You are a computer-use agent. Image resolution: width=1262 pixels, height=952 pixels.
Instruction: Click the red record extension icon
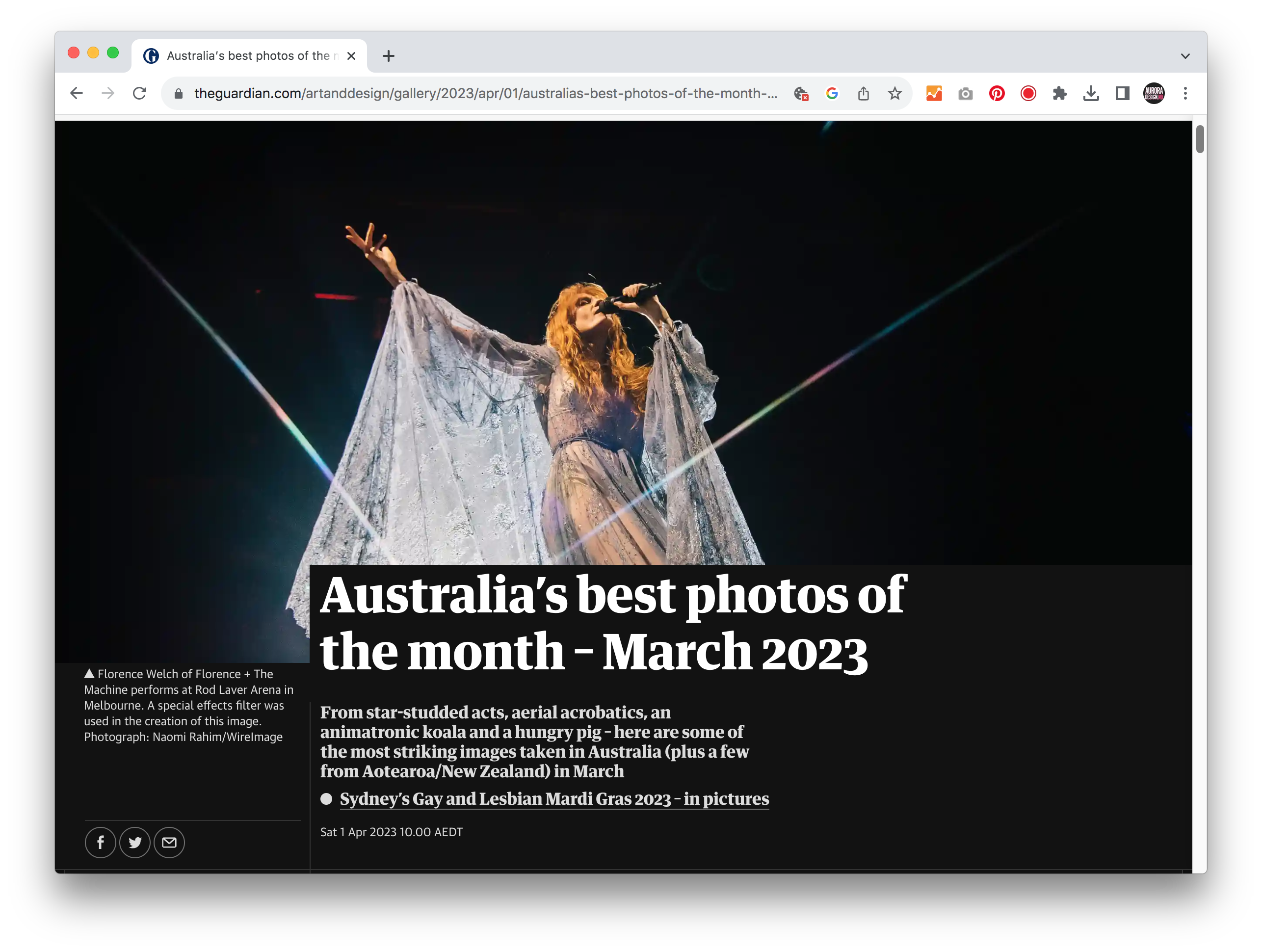click(x=1028, y=94)
